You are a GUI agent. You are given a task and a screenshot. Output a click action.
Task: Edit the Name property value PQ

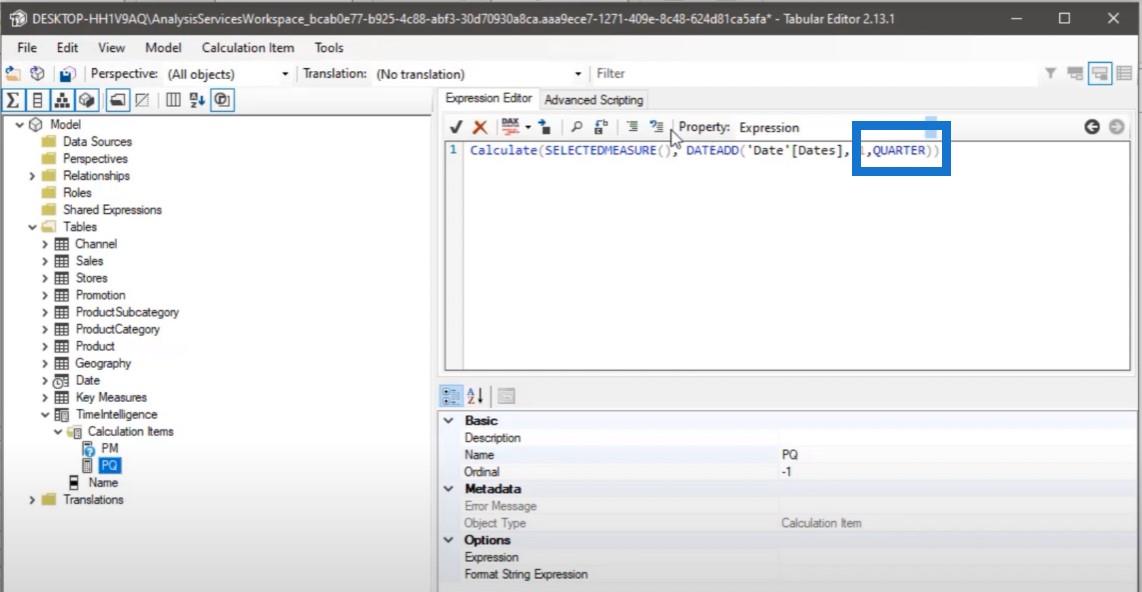(956, 454)
